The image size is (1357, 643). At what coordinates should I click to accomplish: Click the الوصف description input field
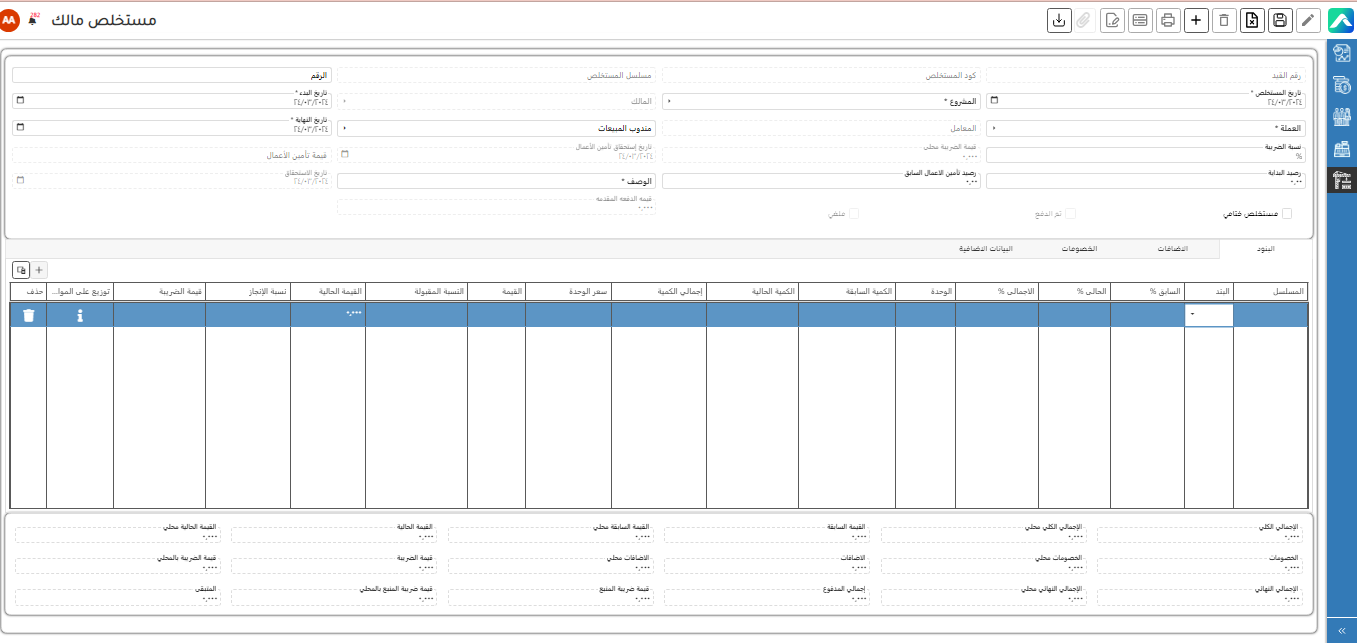click(495, 182)
